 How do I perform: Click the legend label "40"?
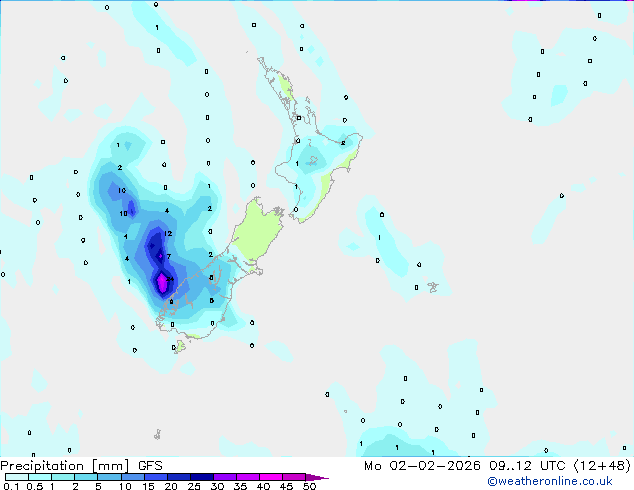(x=263, y=486)
